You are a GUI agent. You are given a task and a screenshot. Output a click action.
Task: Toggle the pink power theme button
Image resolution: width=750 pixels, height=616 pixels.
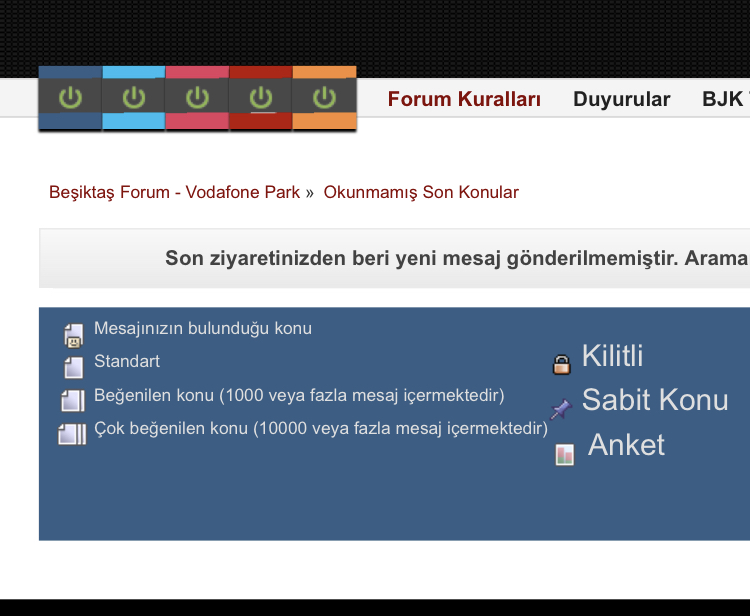point(197,98)
